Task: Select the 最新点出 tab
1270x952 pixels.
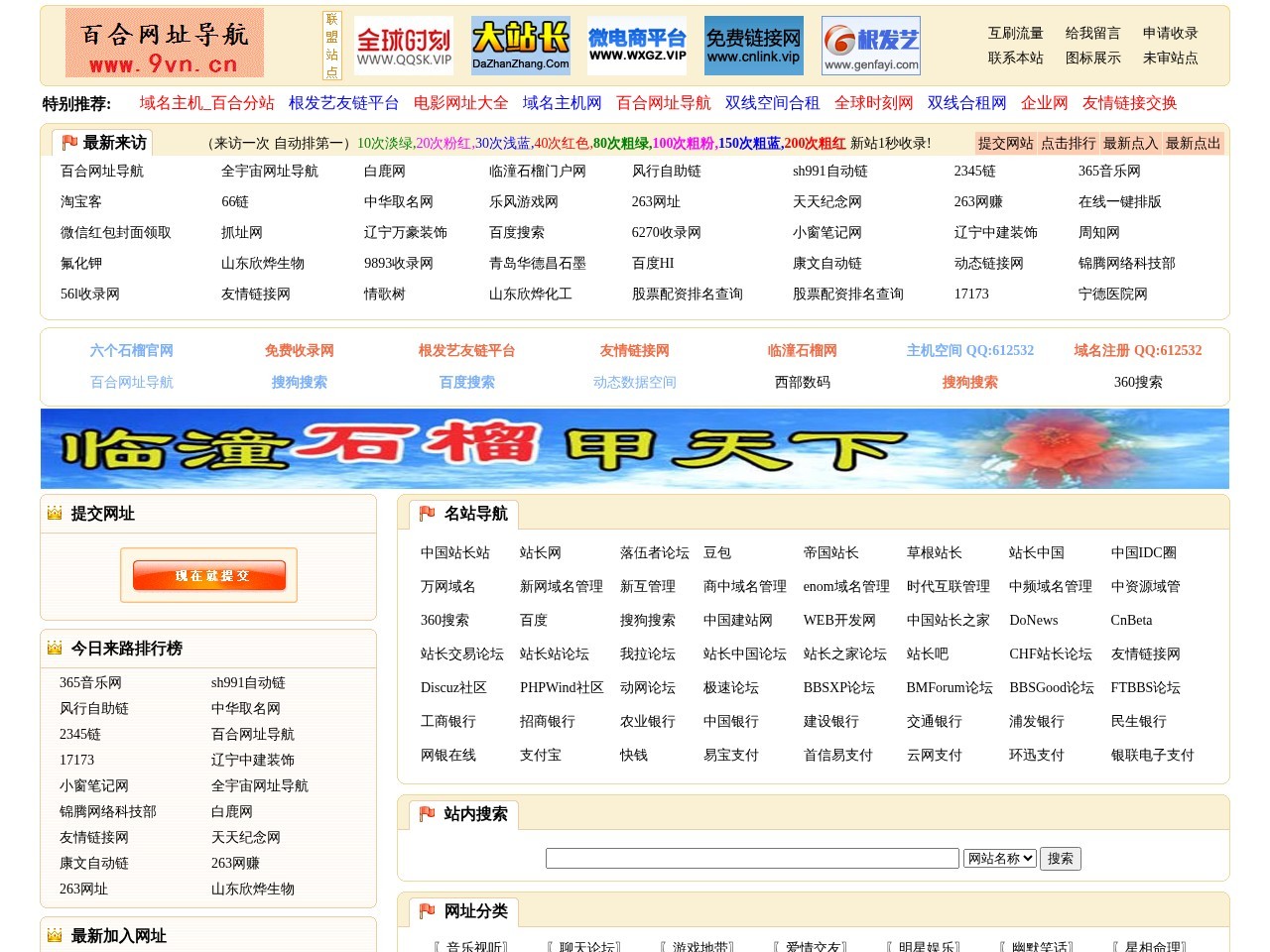Action: [x=1193, y=143]
